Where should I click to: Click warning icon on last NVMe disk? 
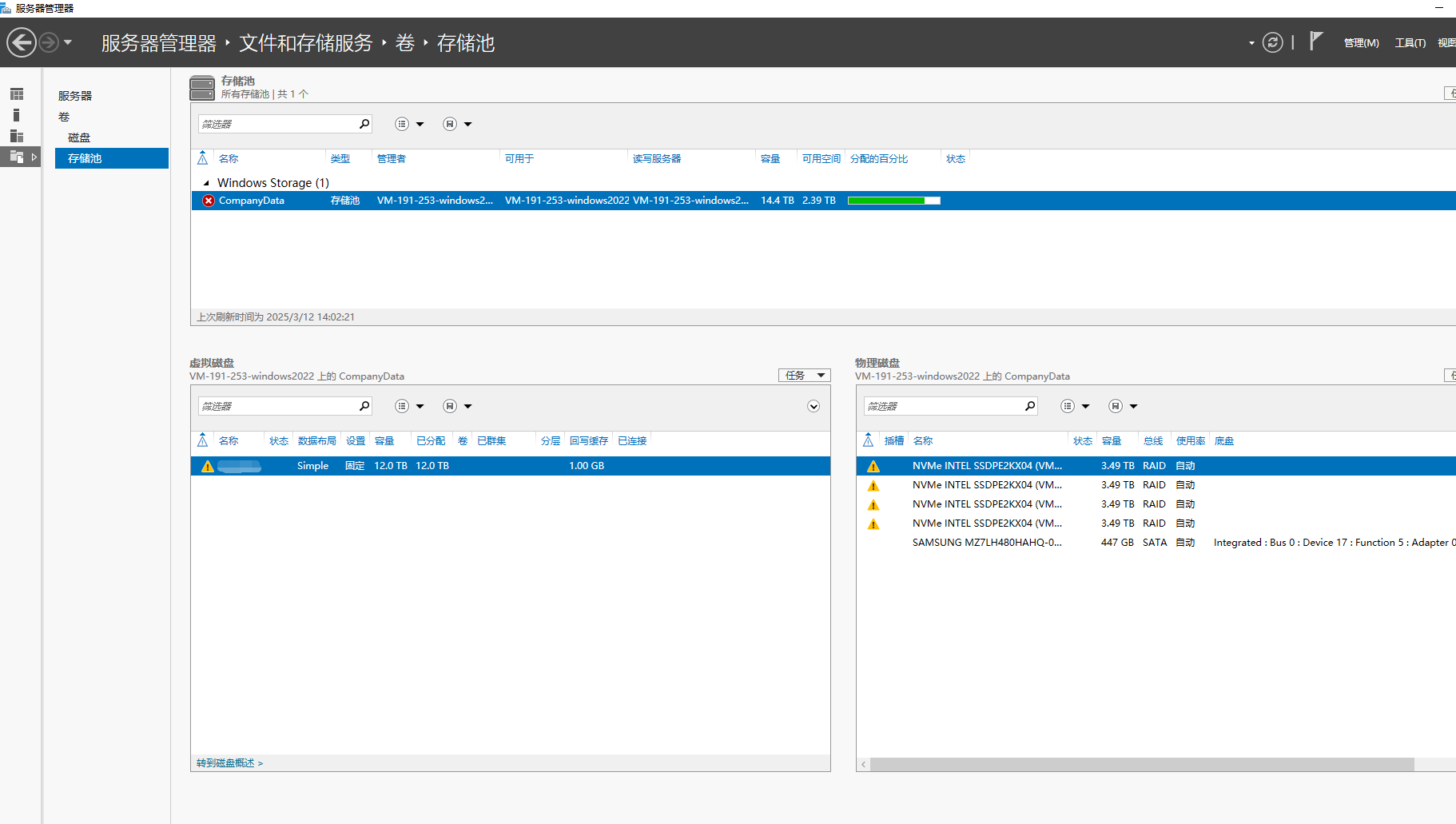pos(873,524)
